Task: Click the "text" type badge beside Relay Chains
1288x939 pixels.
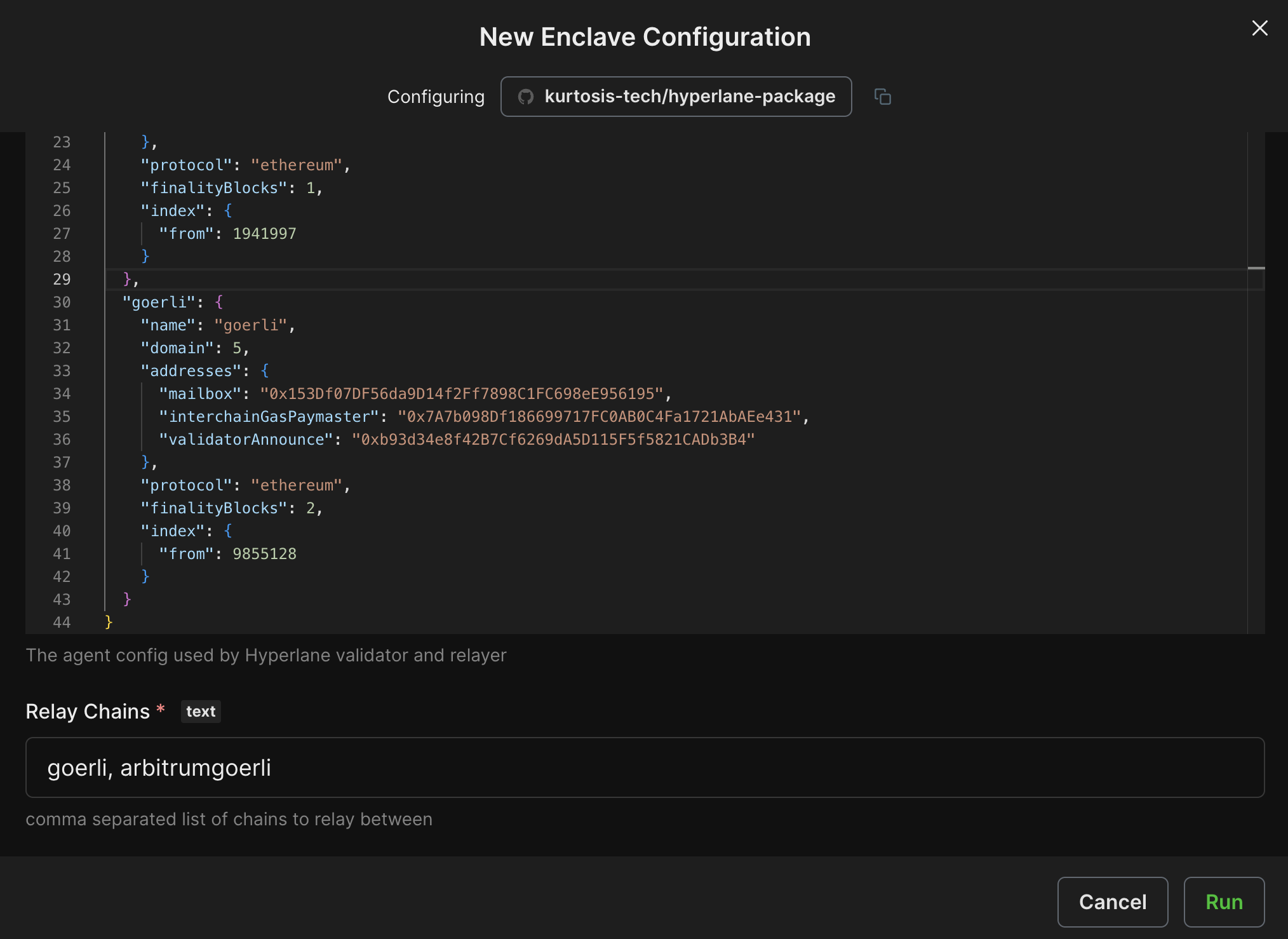Action: 201,712
